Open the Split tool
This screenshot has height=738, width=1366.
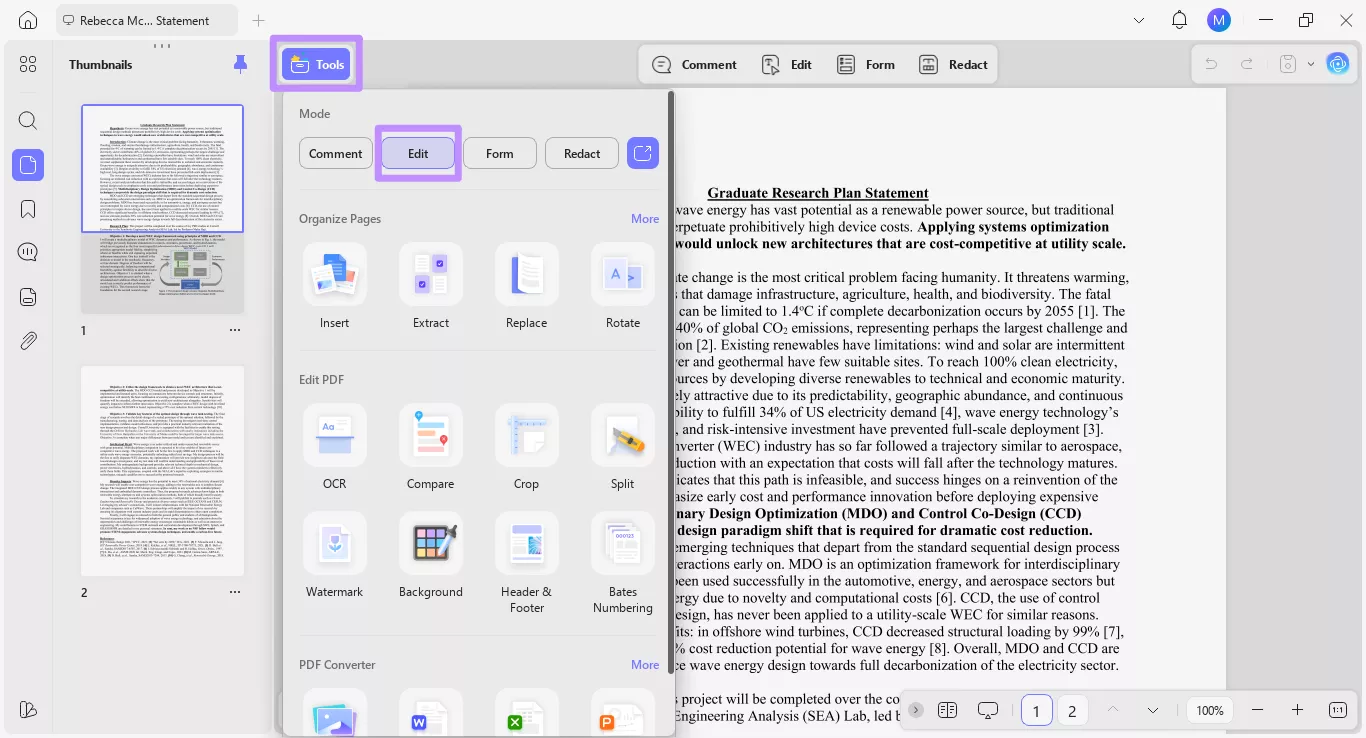(x=623, y=447)
